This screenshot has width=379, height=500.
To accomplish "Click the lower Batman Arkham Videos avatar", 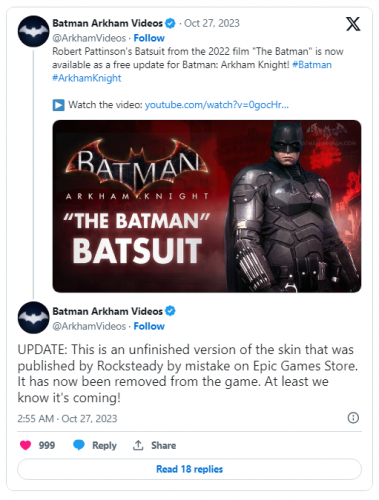I will click(34, 318).
